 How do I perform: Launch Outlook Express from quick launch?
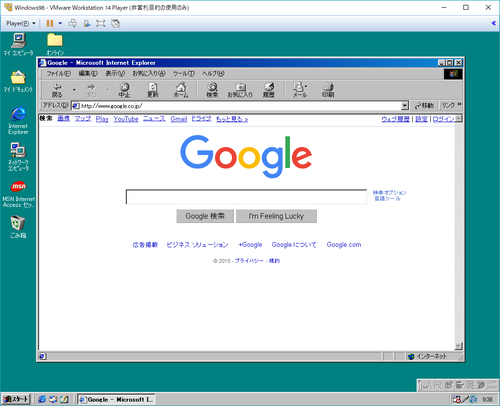(53, 399)
